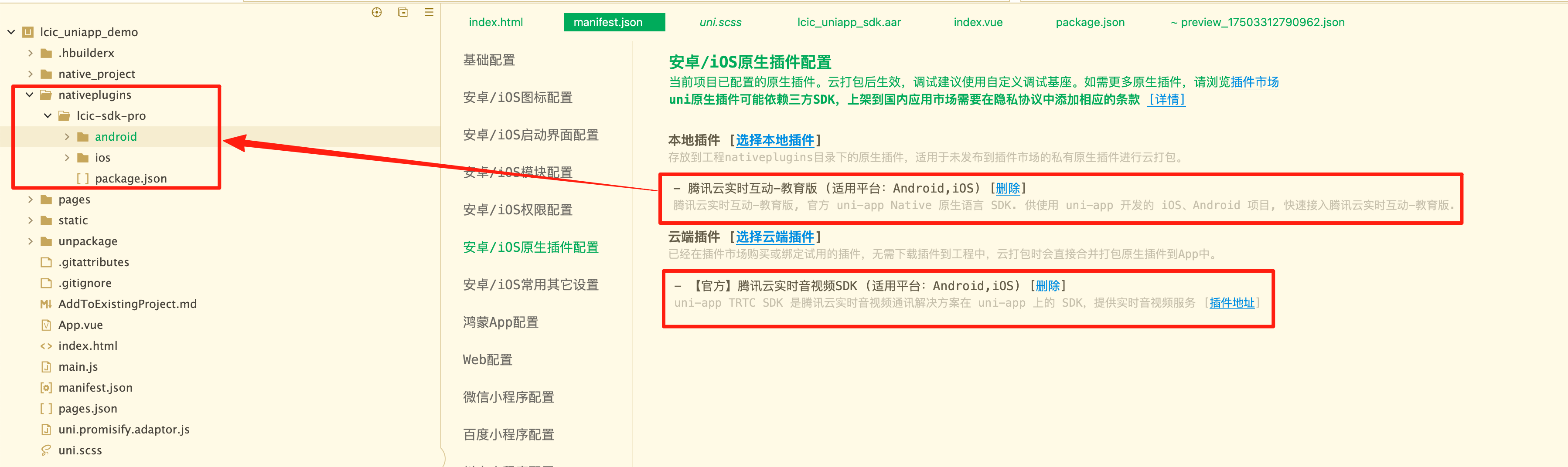Open the uni.scss editor tab
Viewport: 1568px width, 467px height.
[x=720, y=23]
